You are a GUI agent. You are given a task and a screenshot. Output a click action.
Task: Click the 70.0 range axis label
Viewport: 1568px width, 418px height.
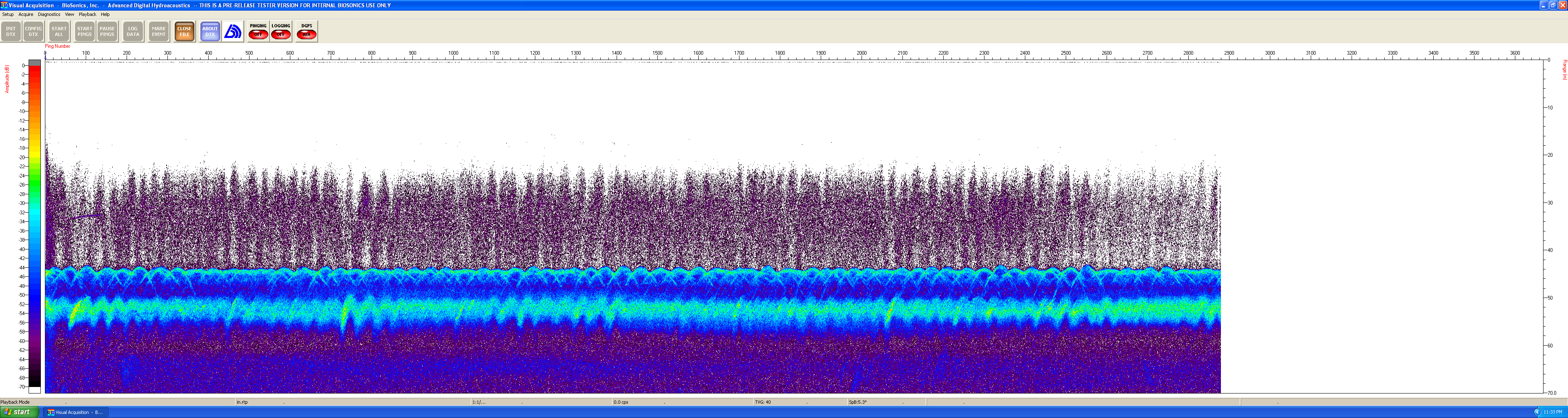pos(1552,393)
